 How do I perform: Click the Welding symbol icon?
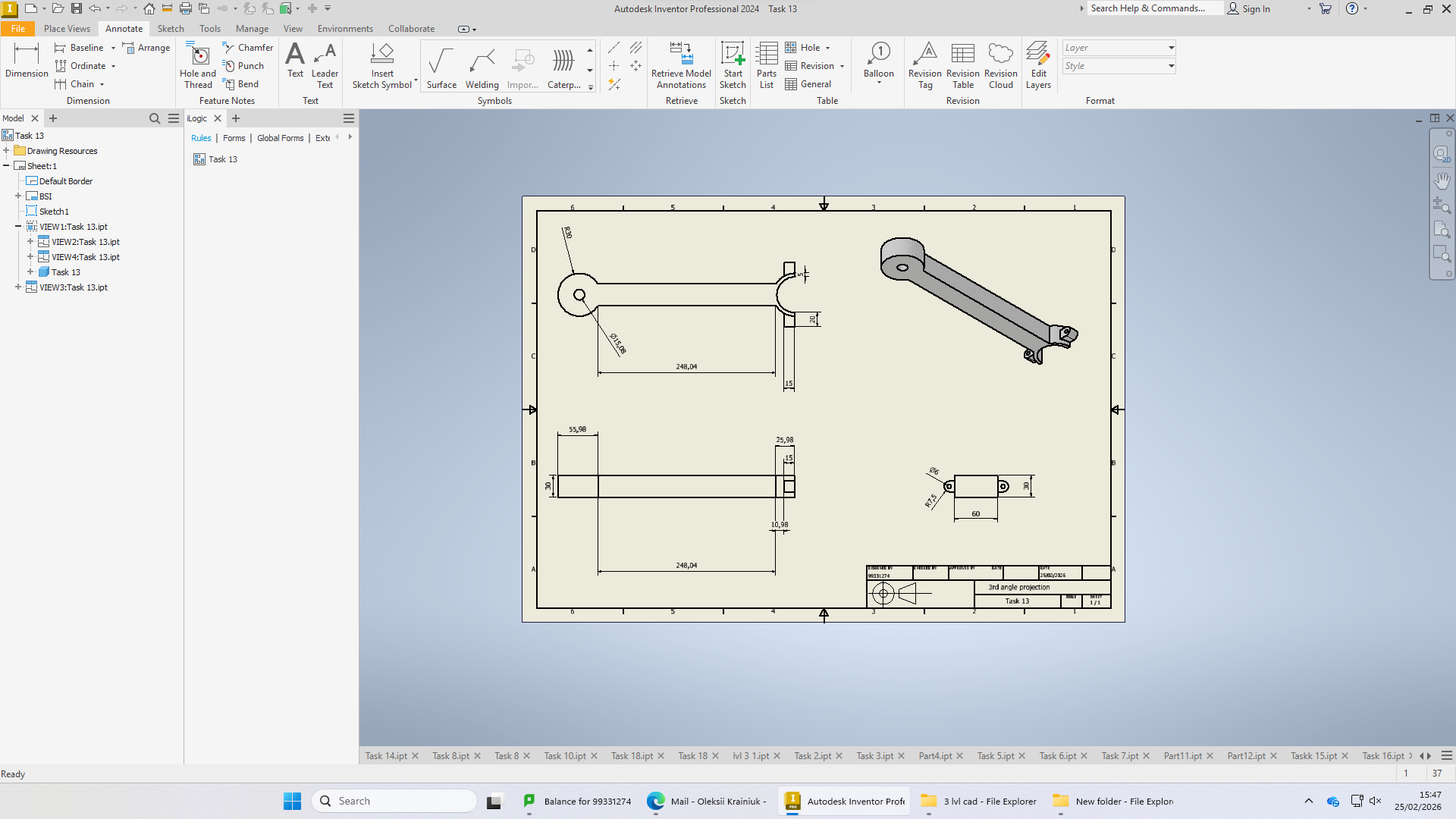pos(482,67)
